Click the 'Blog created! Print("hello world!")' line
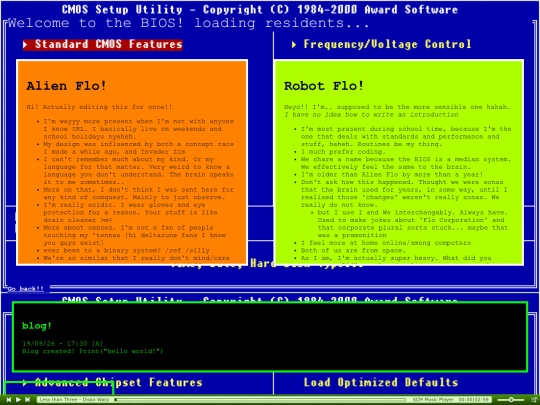The width and height of the screenshot is (540, 405). point(93,351)
